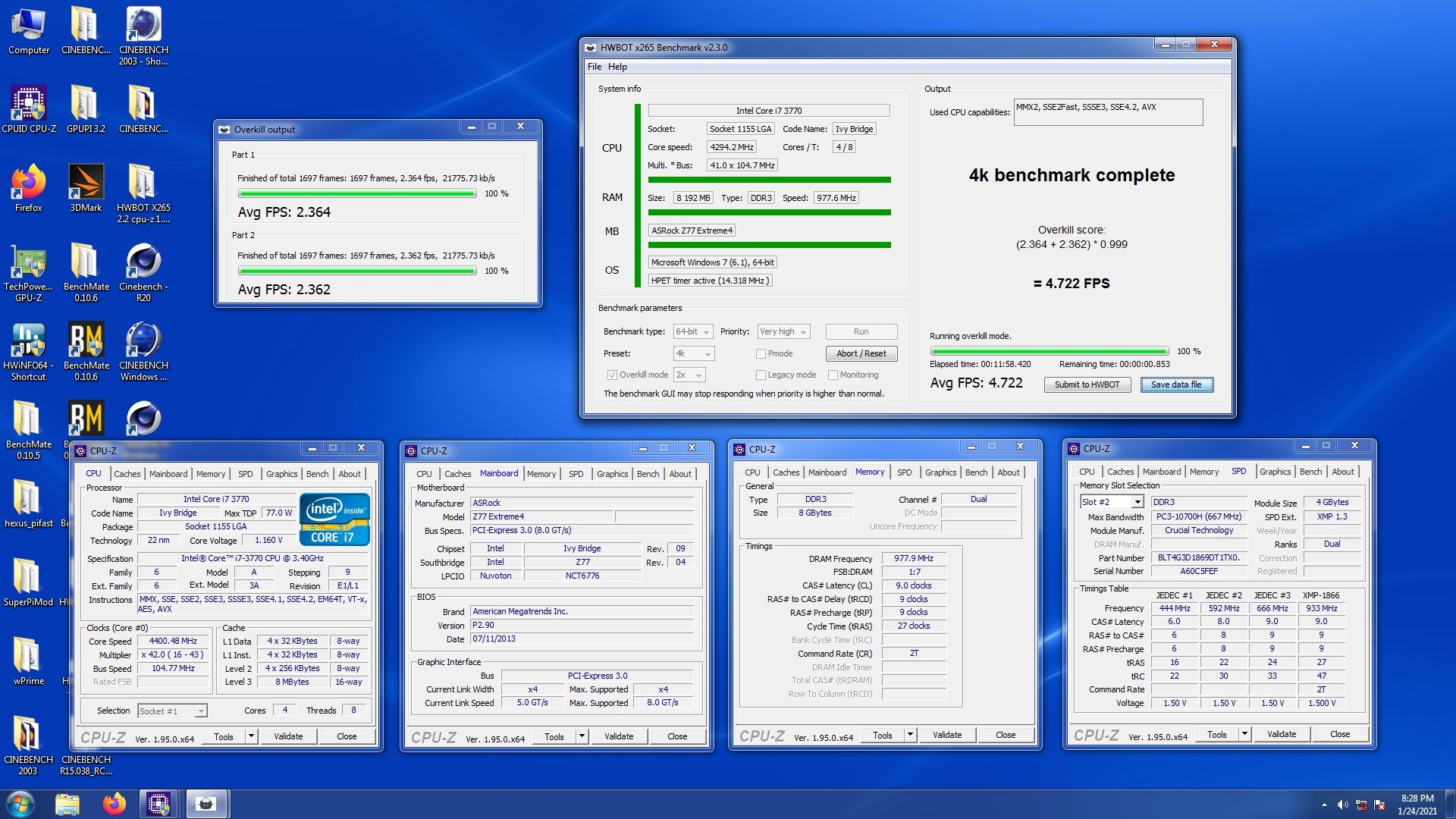The height and width of the screenshot is (819, 1456).
Task: Open BenchMate 0.10.5 folder icon
Action: 29,430
